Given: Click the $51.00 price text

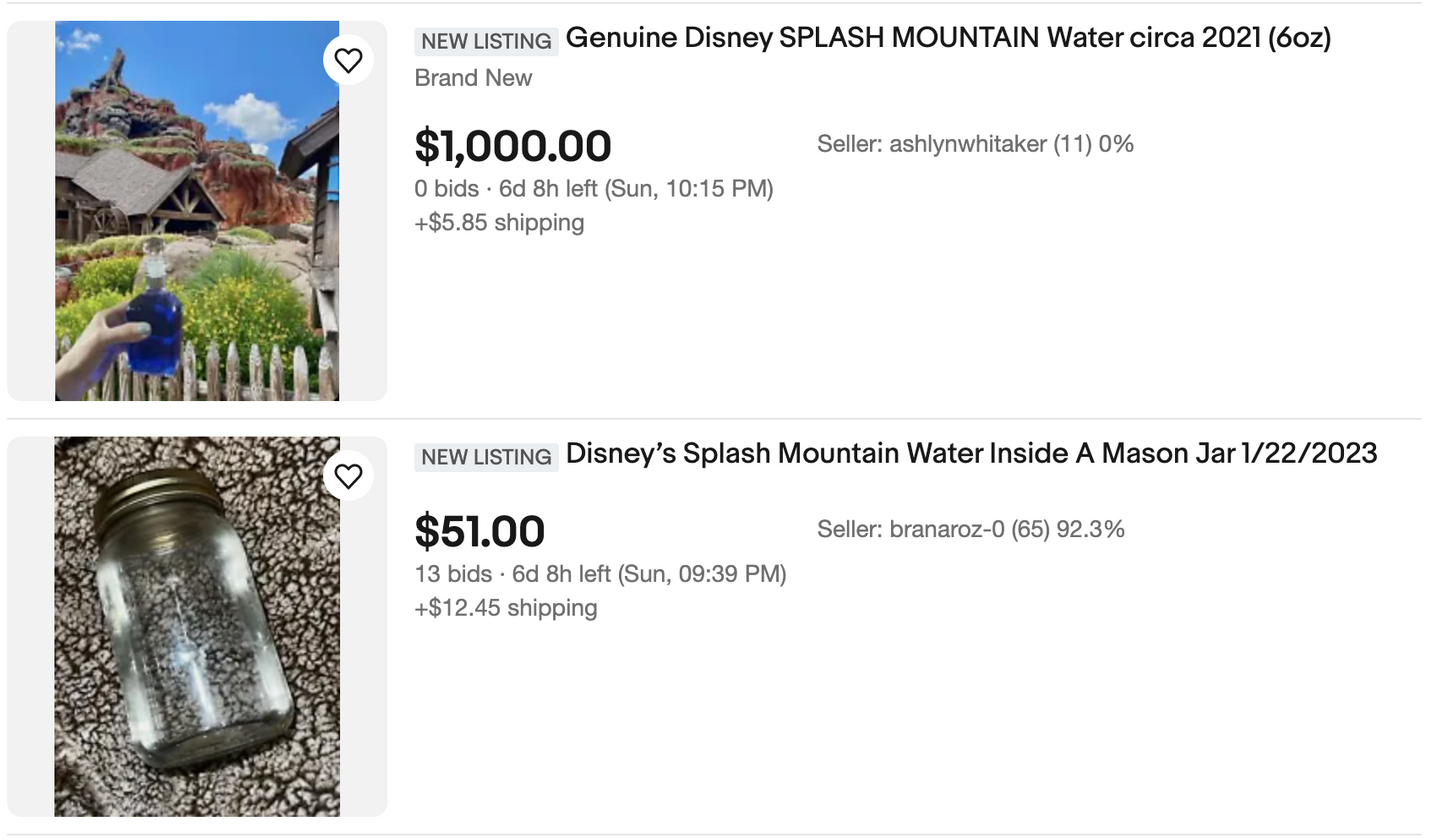Looking at the screenshot, I should (481, 531).
